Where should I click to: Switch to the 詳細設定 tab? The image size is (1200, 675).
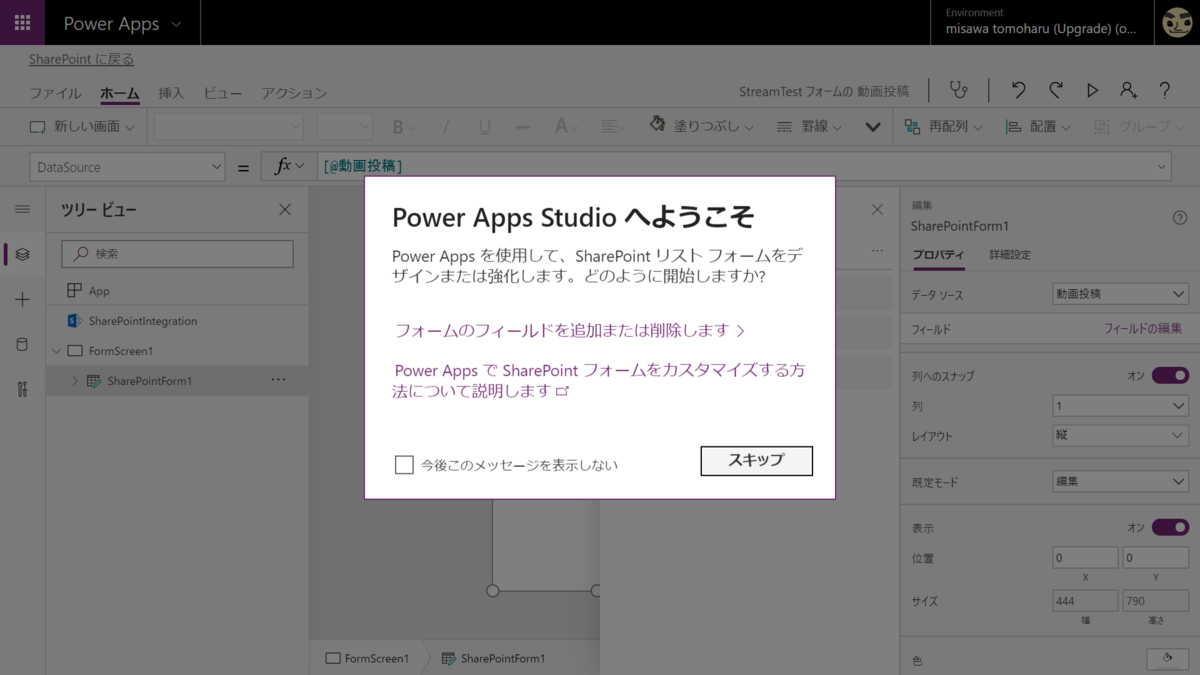pos(1009,255)
